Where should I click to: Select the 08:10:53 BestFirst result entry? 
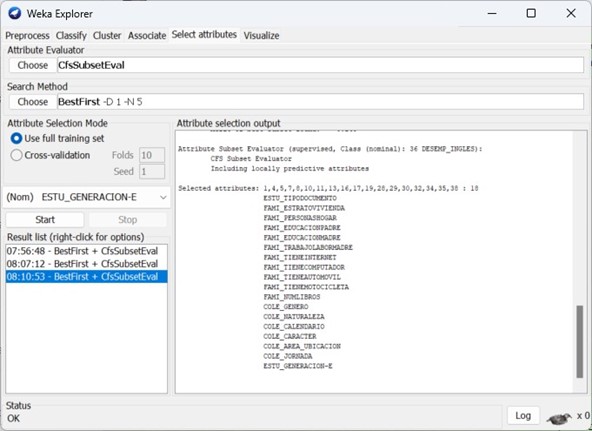click(x=86, y=277)
